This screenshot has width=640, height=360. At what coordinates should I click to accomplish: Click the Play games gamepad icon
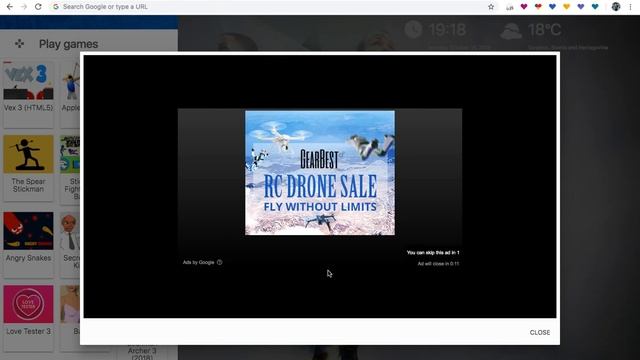coord(19,44)
